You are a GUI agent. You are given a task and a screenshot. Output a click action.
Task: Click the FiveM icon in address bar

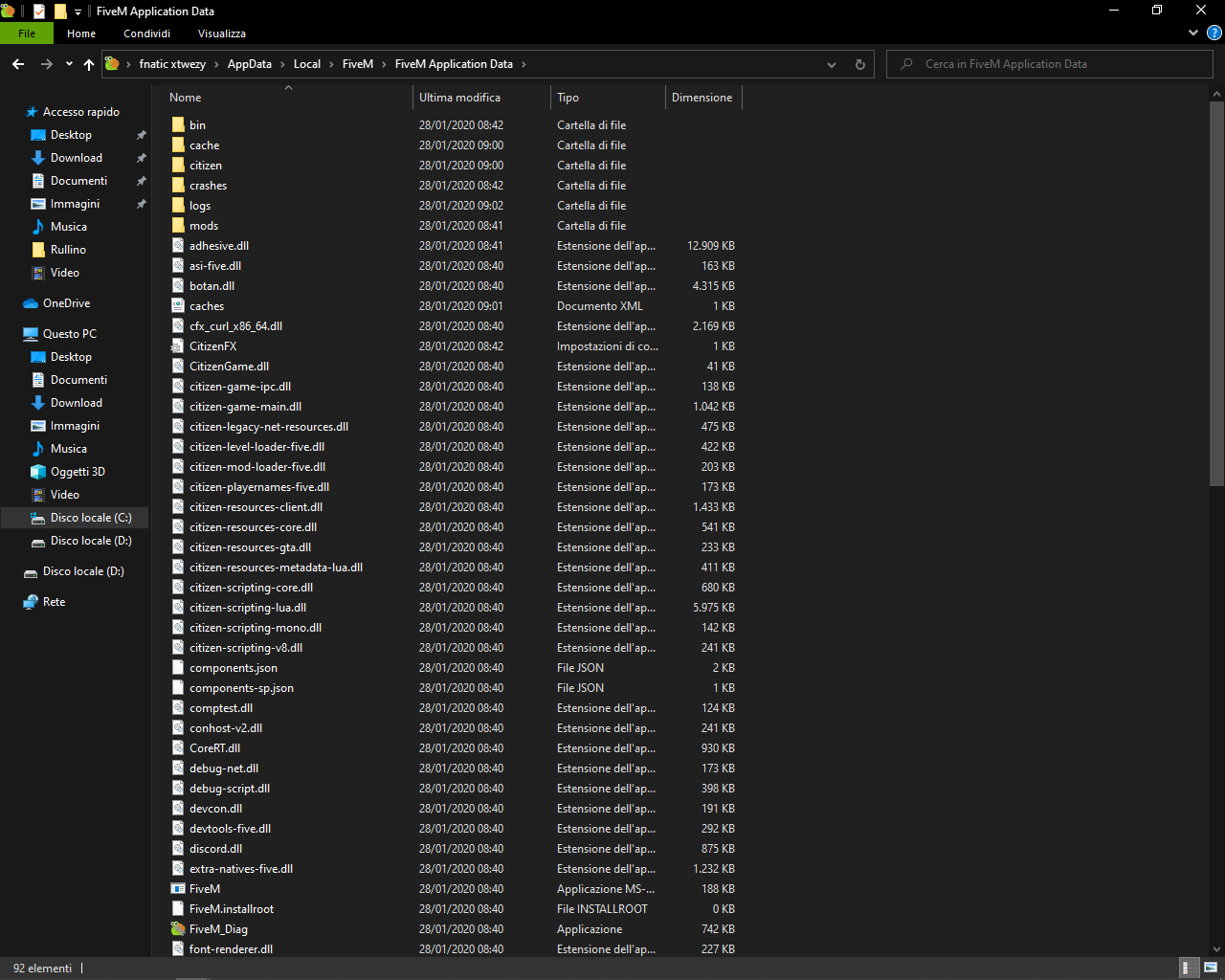112,64
